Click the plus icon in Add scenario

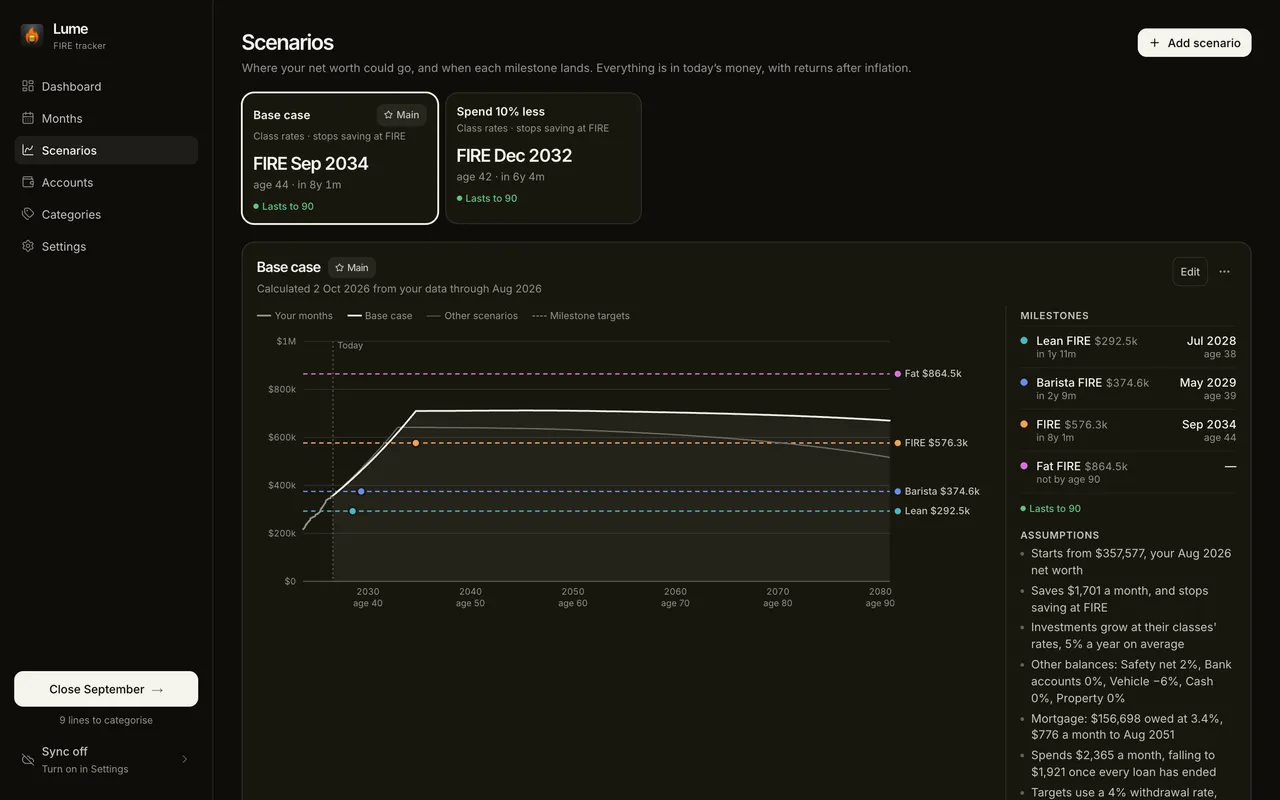(x=1155, y=43)
